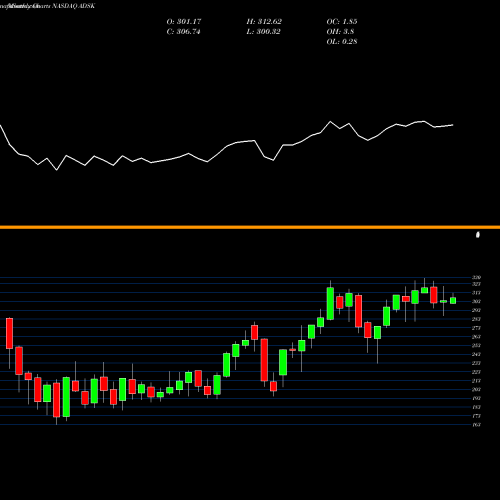Image resolution: width=500 pixels, height=500 pixels.
Task: Click the low value L: 300.32
Action: click(x=263, y=32)
